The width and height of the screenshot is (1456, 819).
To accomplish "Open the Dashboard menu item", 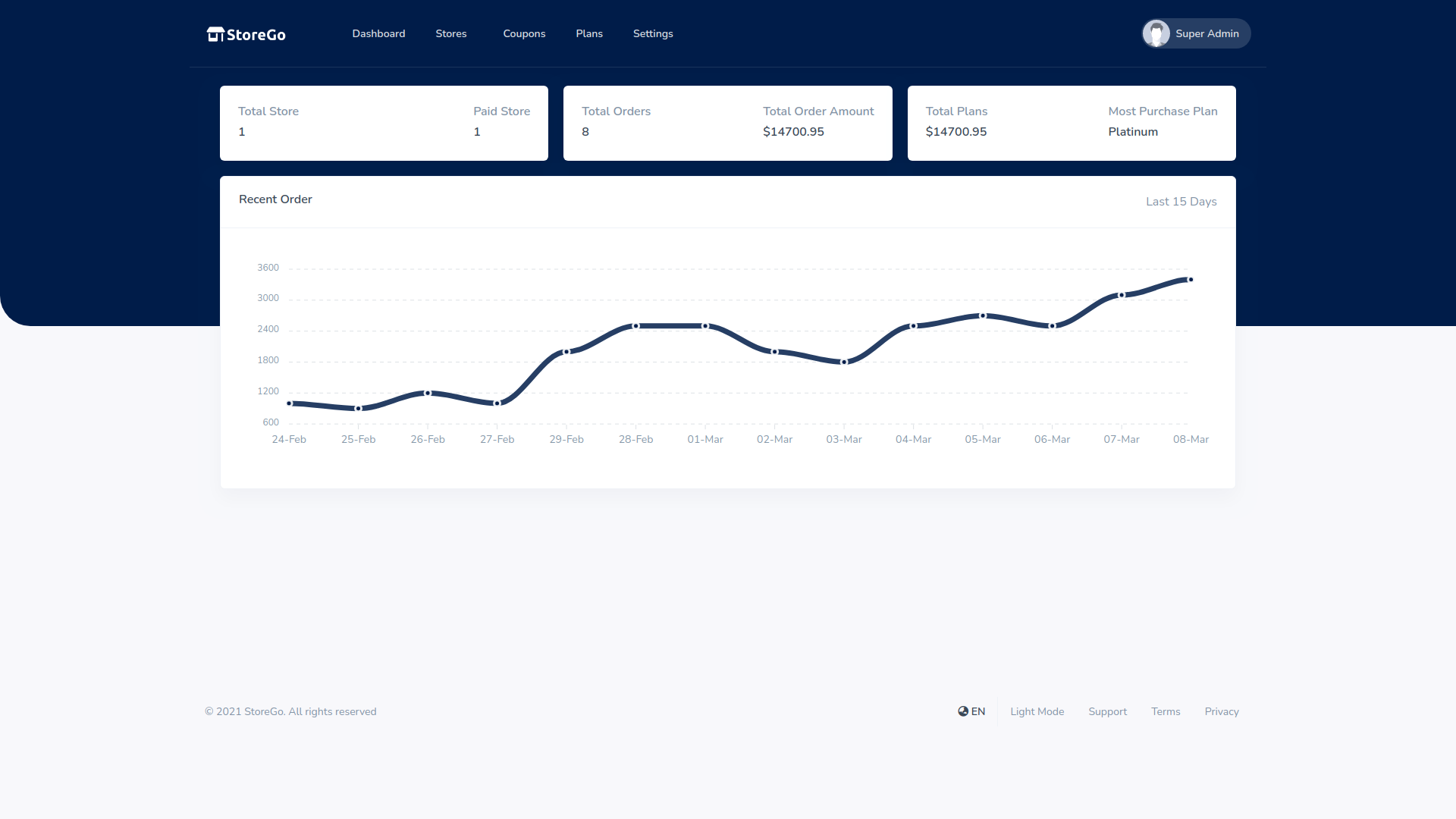I will tap(378, 33).
